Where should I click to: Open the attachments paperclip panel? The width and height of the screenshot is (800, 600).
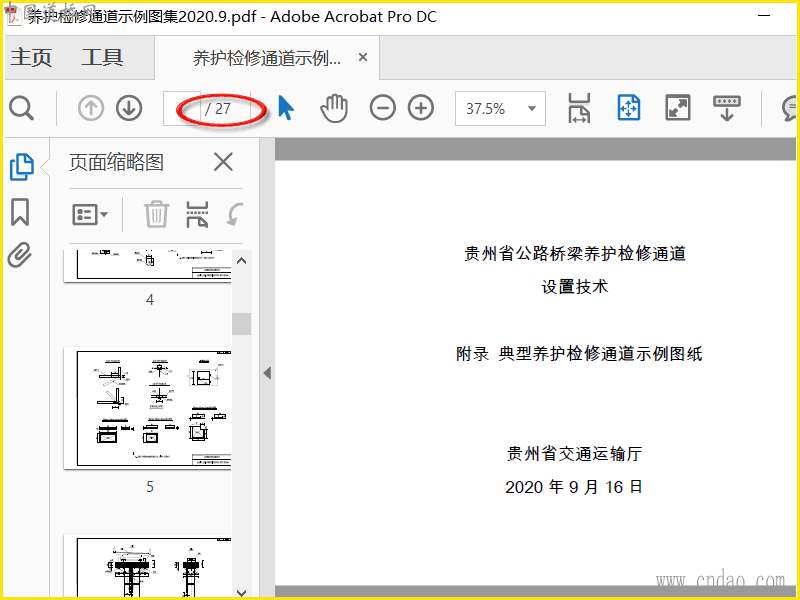[20, 255]
